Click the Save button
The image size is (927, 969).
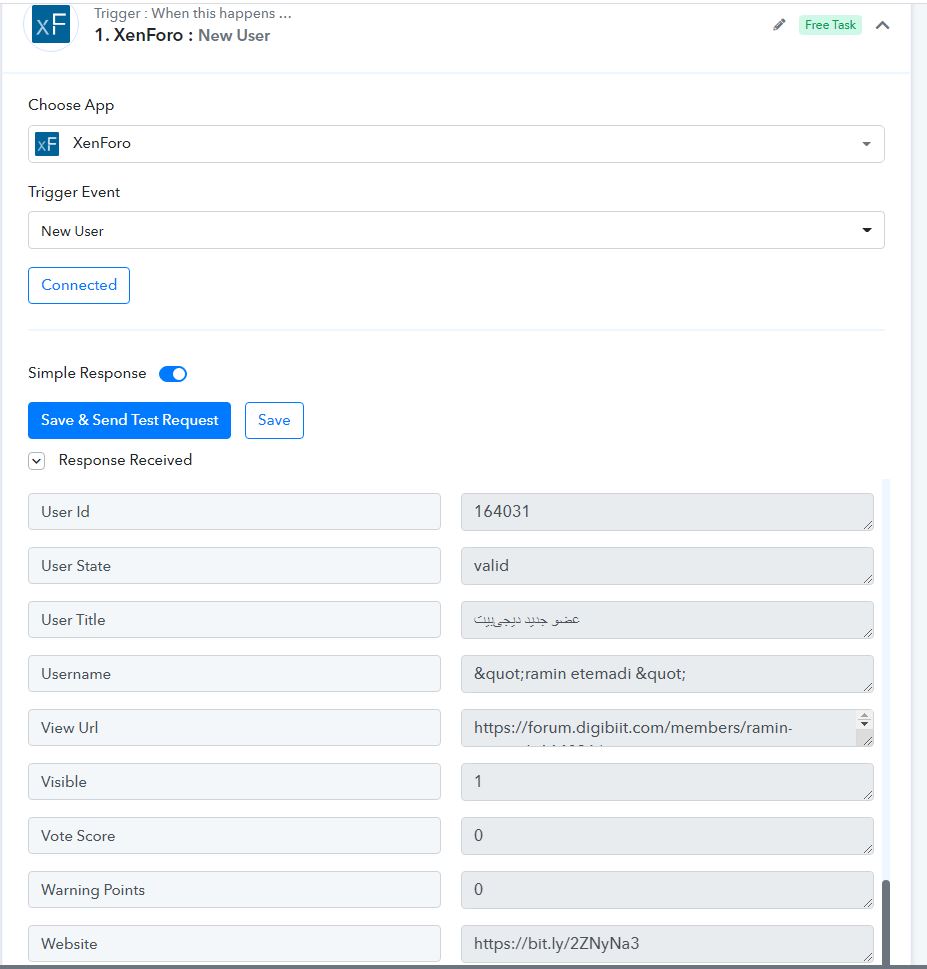(274, 420)
